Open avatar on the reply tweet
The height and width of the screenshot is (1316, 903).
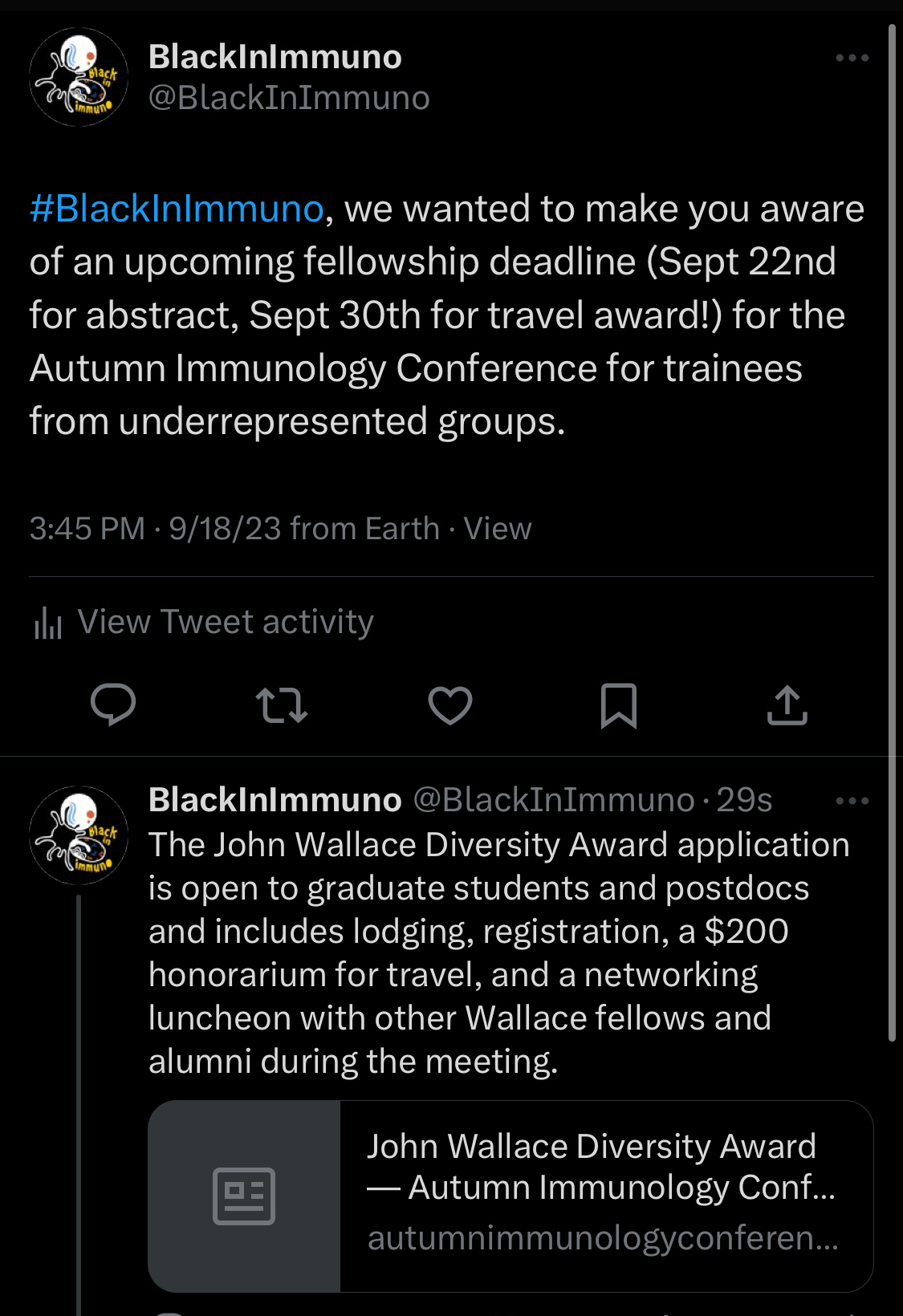click(79, 835)
